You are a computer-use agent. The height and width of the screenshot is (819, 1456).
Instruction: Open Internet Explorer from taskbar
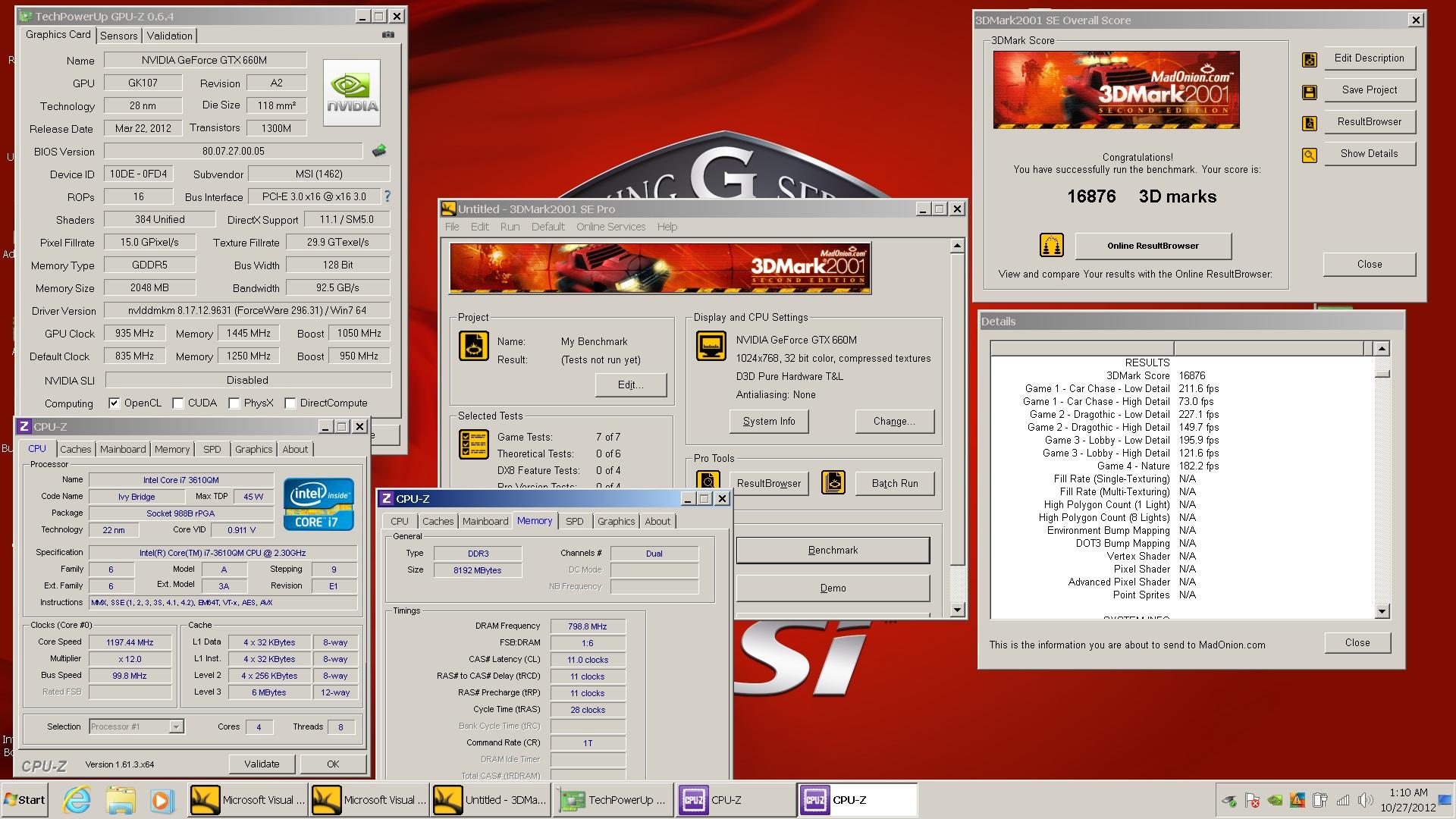pyautogui.click(x=77, y=800)
